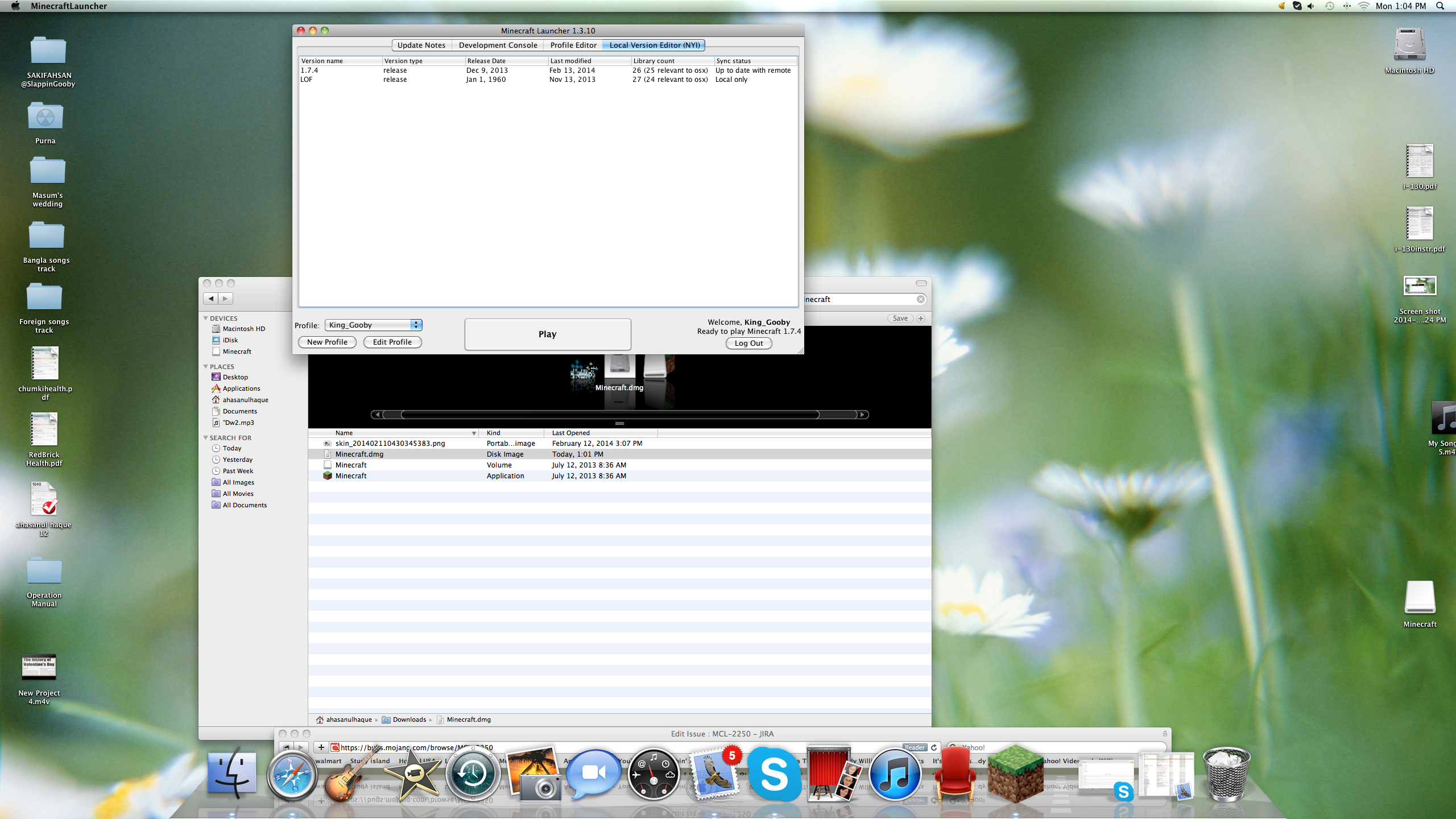Click the Add search criteria plus button
Screen dimensions: 1456x819
tap(921, 318)
